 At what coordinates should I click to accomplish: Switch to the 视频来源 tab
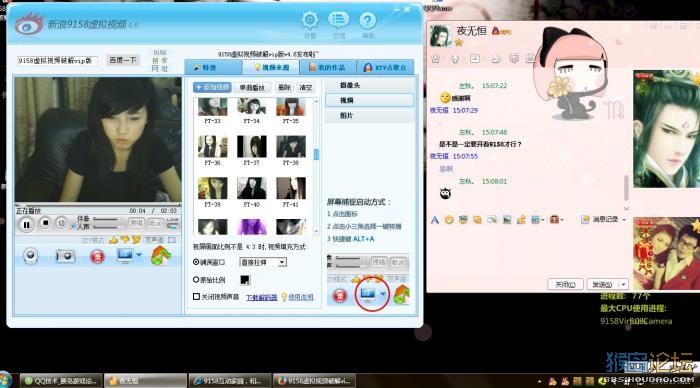(x=271, y=67)
